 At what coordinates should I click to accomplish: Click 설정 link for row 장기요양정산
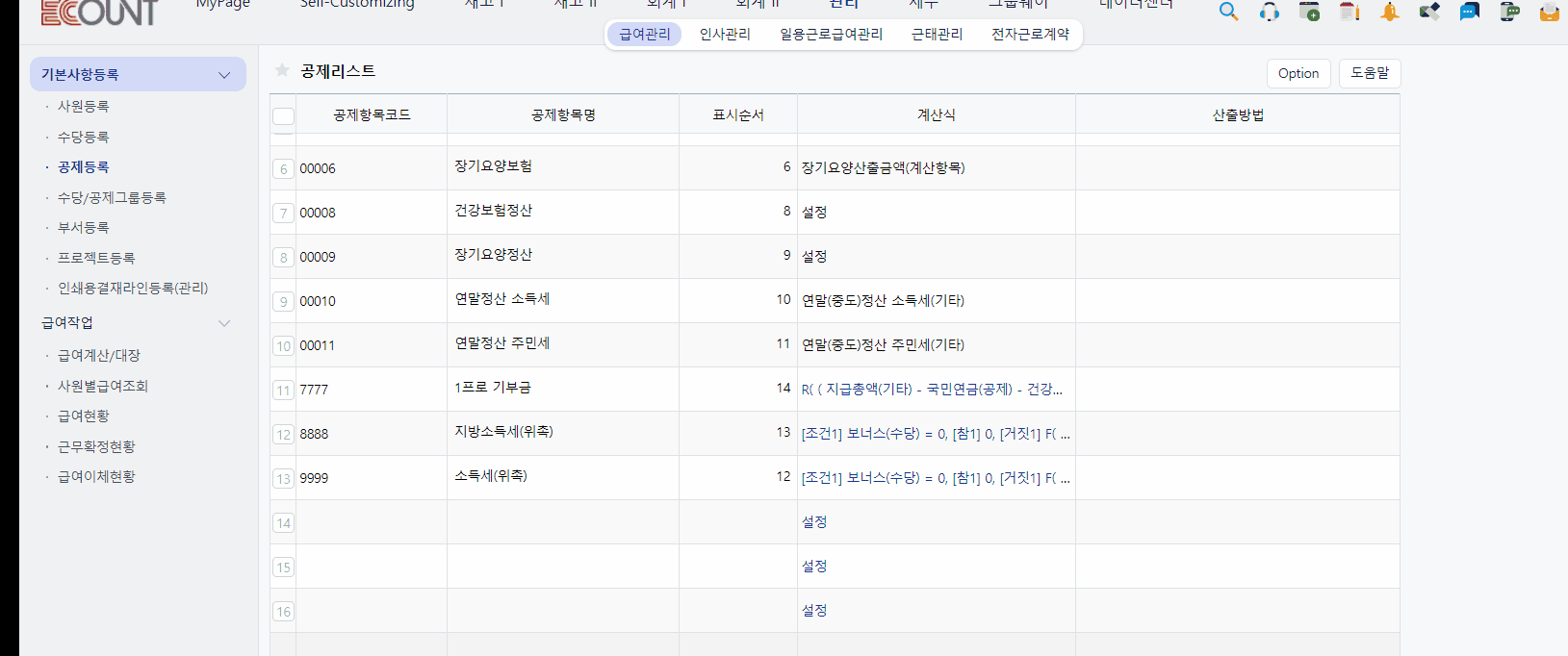tap(814, 257)
